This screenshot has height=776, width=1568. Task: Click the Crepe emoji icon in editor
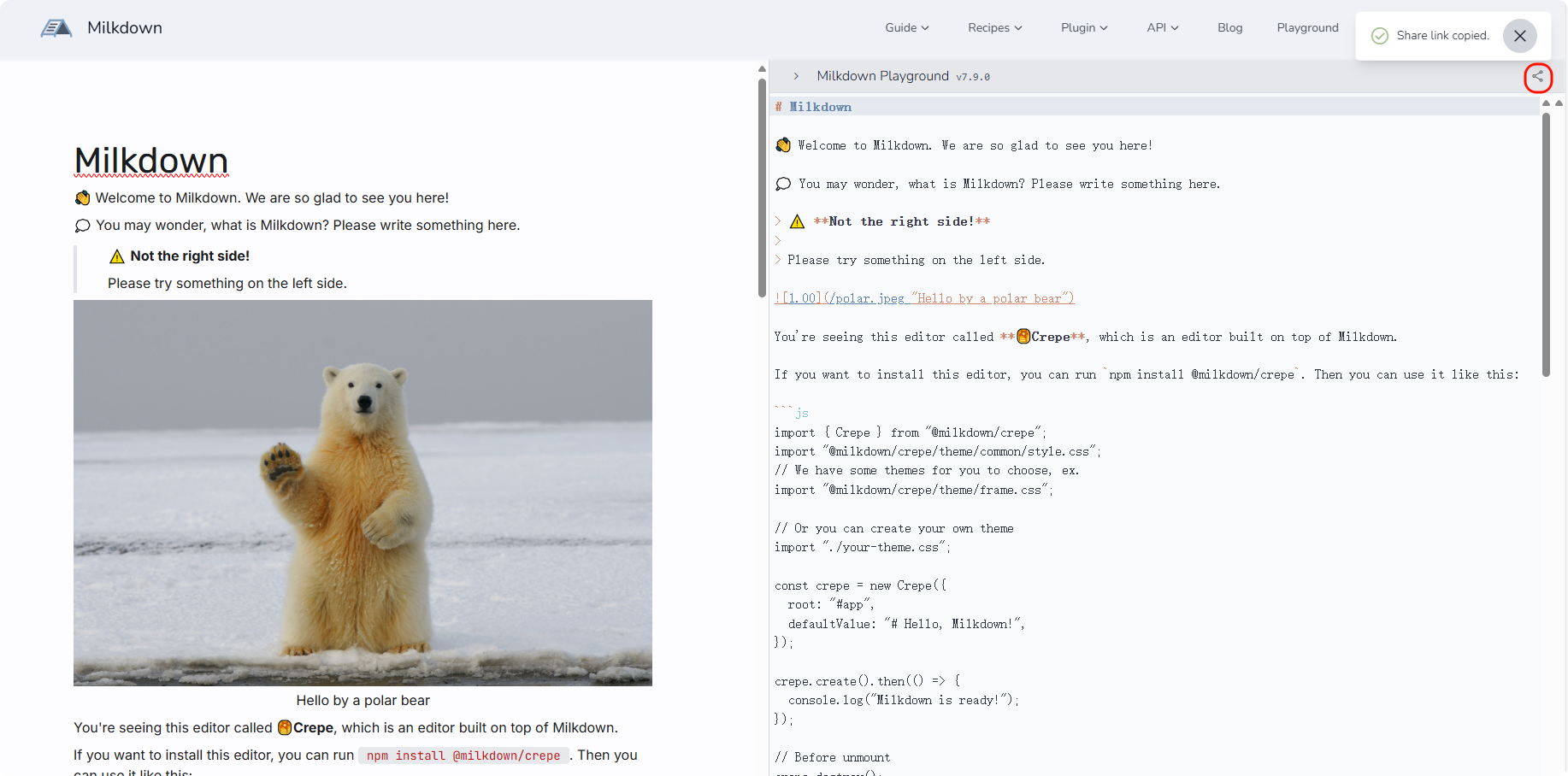pos(285,728)
